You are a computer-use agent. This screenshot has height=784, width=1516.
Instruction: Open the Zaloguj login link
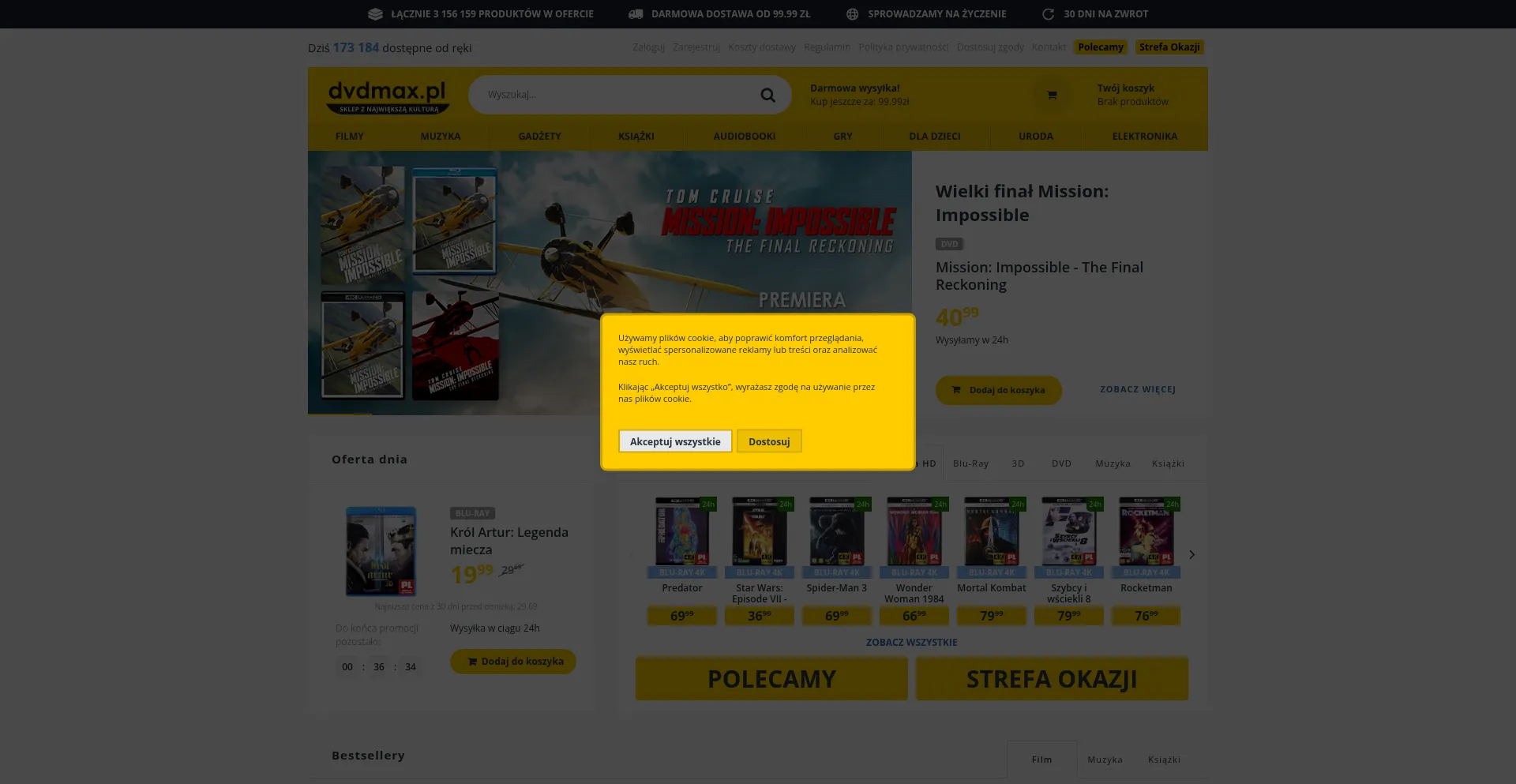point(648,47)
